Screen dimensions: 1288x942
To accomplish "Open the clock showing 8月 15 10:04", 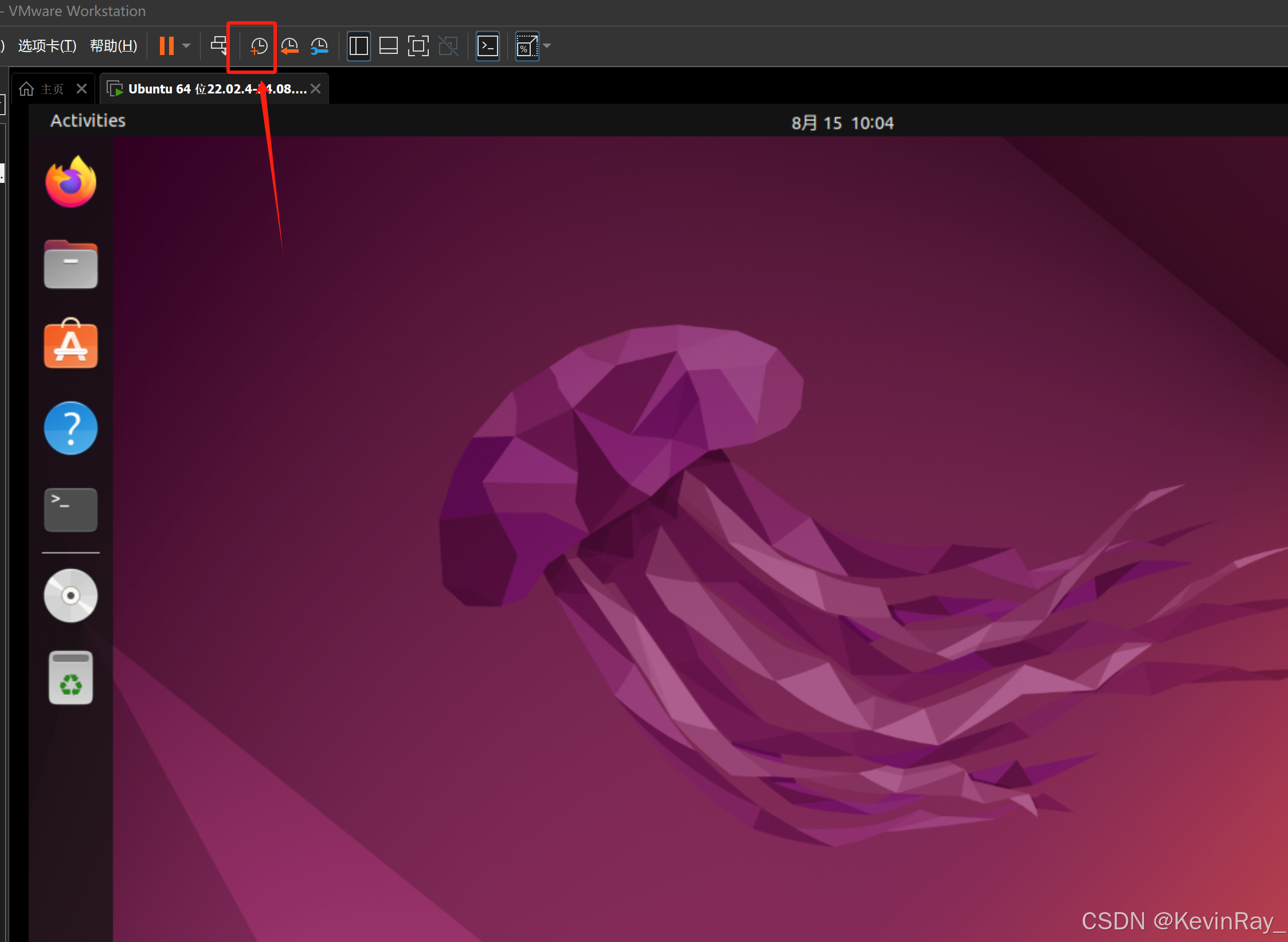I will tap(842, 123).
